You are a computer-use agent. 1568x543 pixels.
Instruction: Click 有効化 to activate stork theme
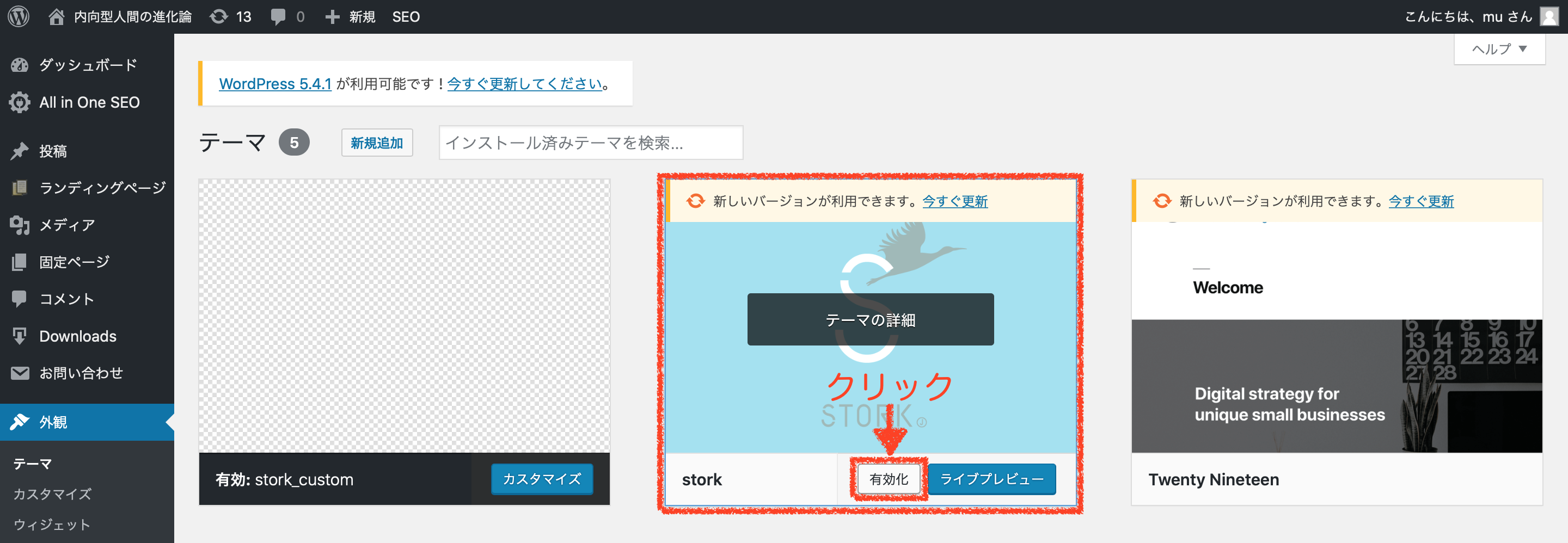pos(888,479)
